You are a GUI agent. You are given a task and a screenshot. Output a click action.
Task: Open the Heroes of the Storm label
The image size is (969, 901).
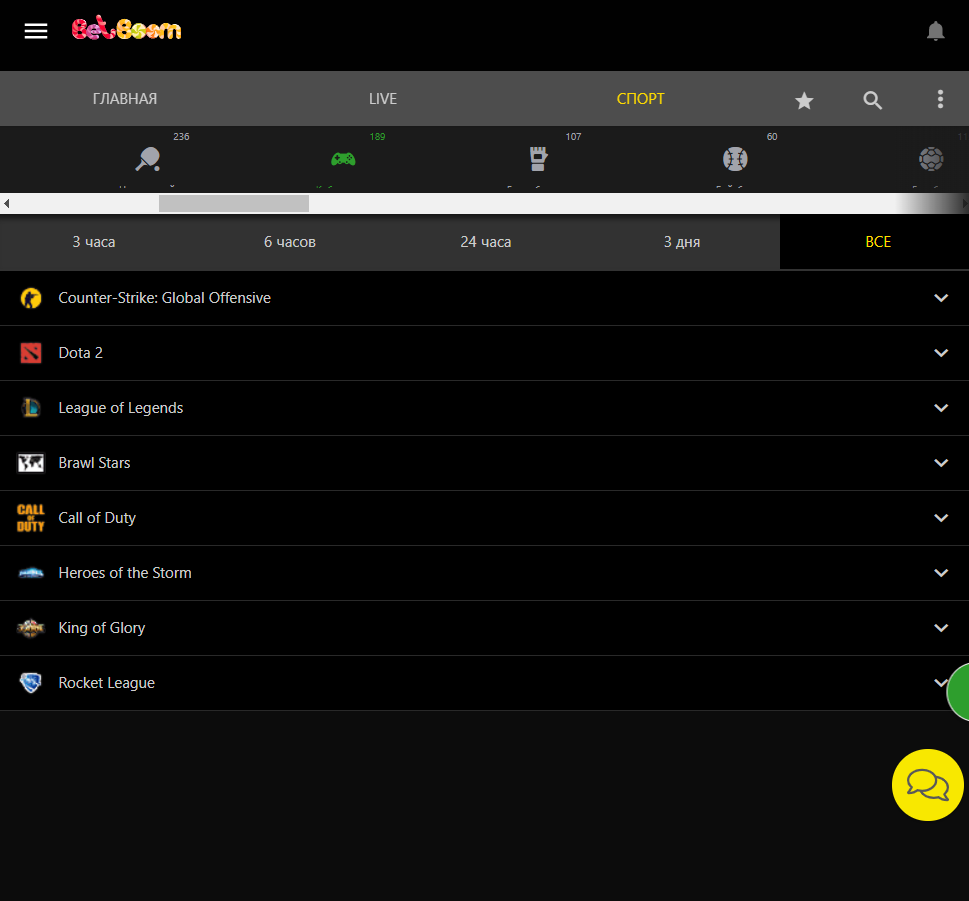point(125,573)
